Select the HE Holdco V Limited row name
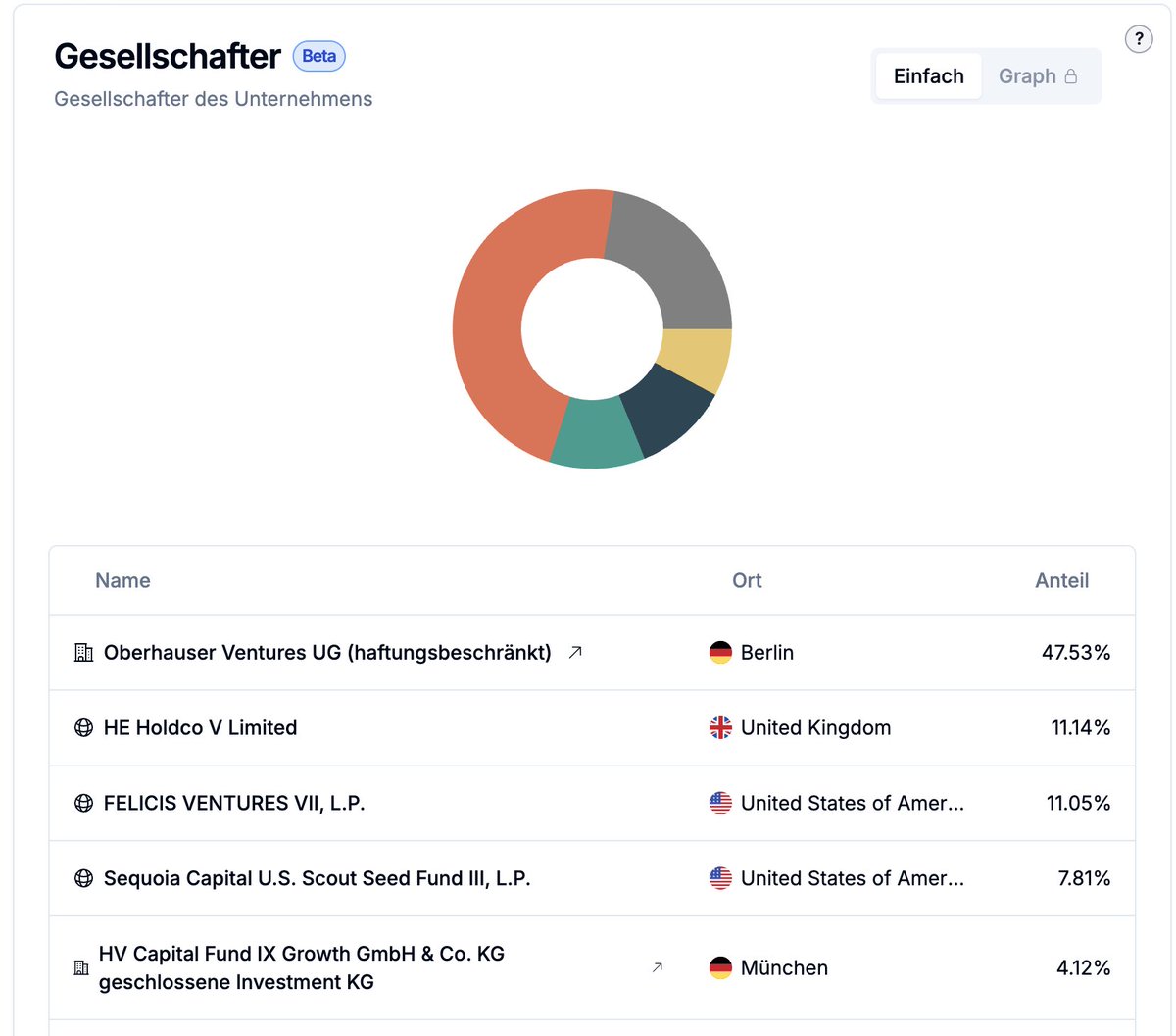The width and height of the screenshot is (1176, 1036). (200, 727)
